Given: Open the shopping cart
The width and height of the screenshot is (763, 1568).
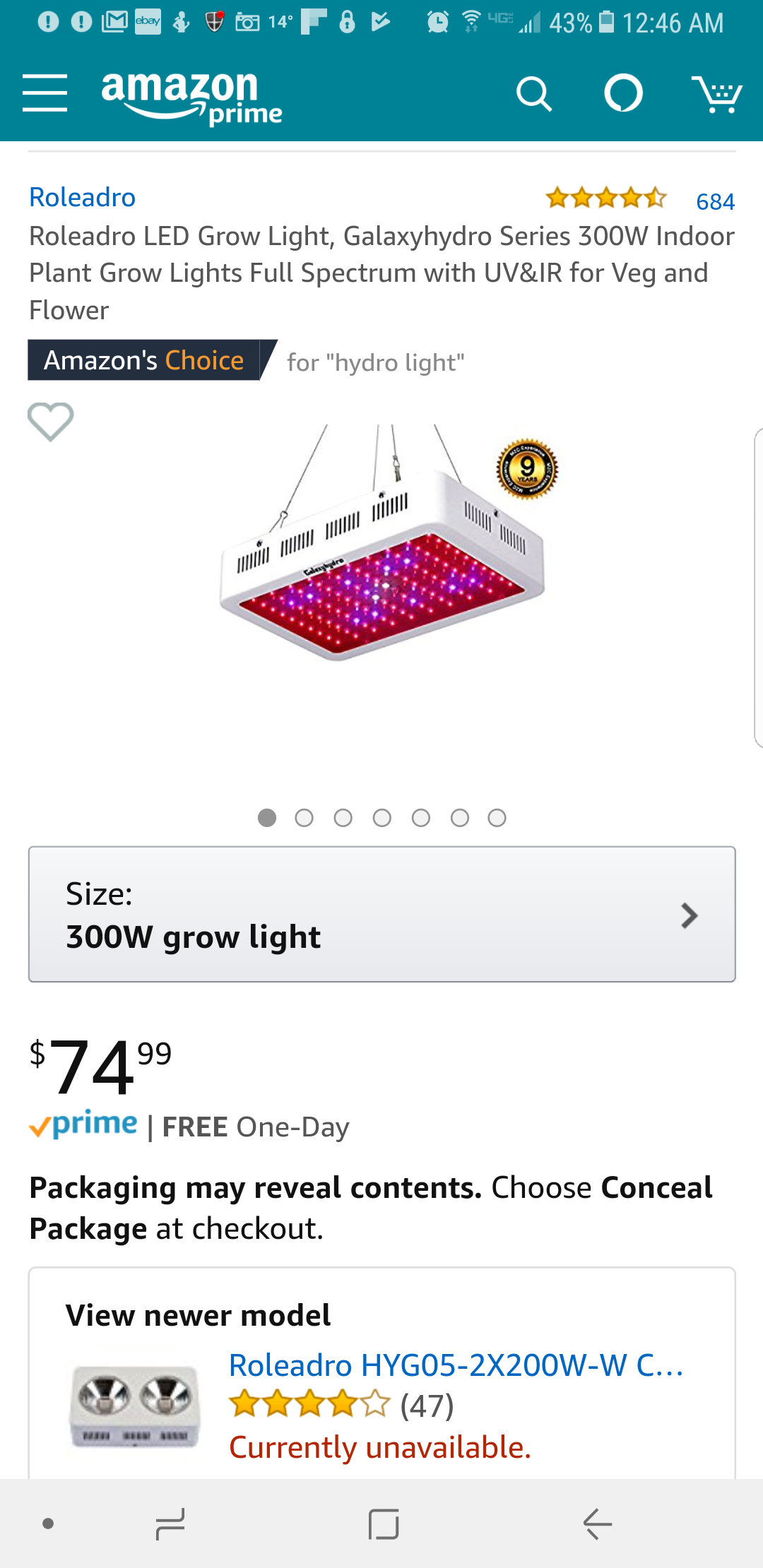Looking at the screenshot, I should (716, 94).
